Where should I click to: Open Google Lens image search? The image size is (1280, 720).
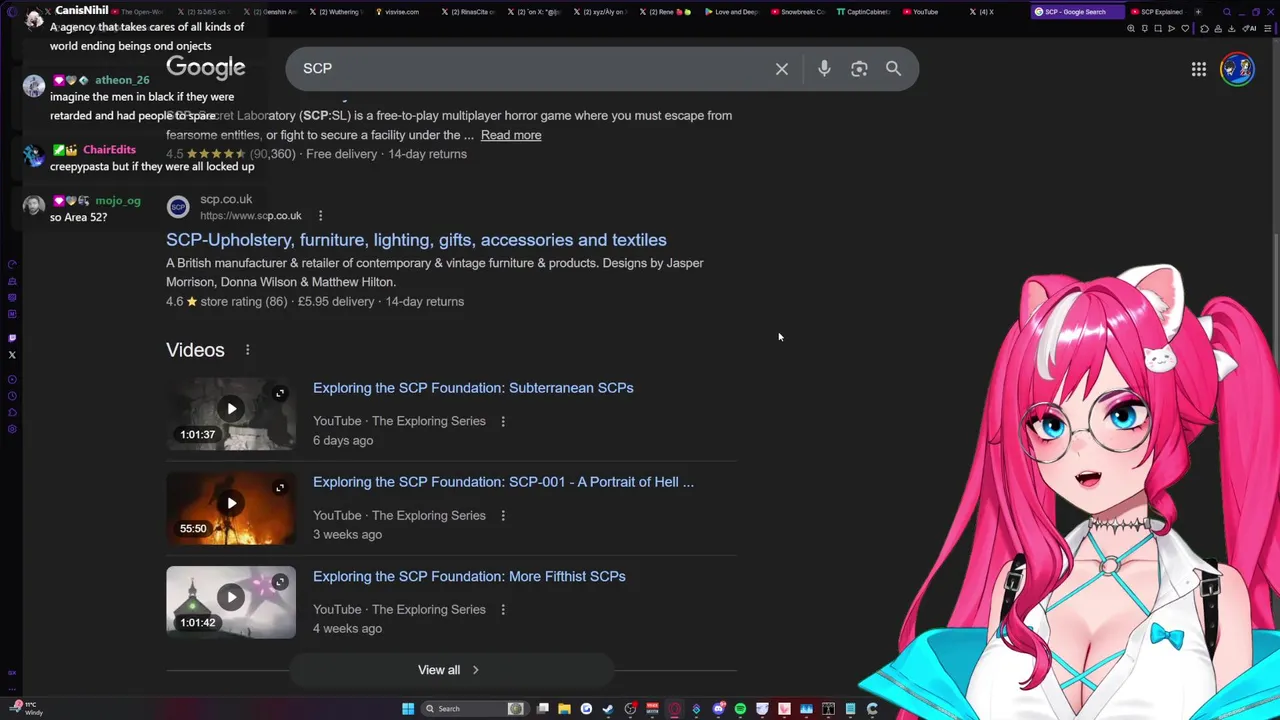click(859, 69)
